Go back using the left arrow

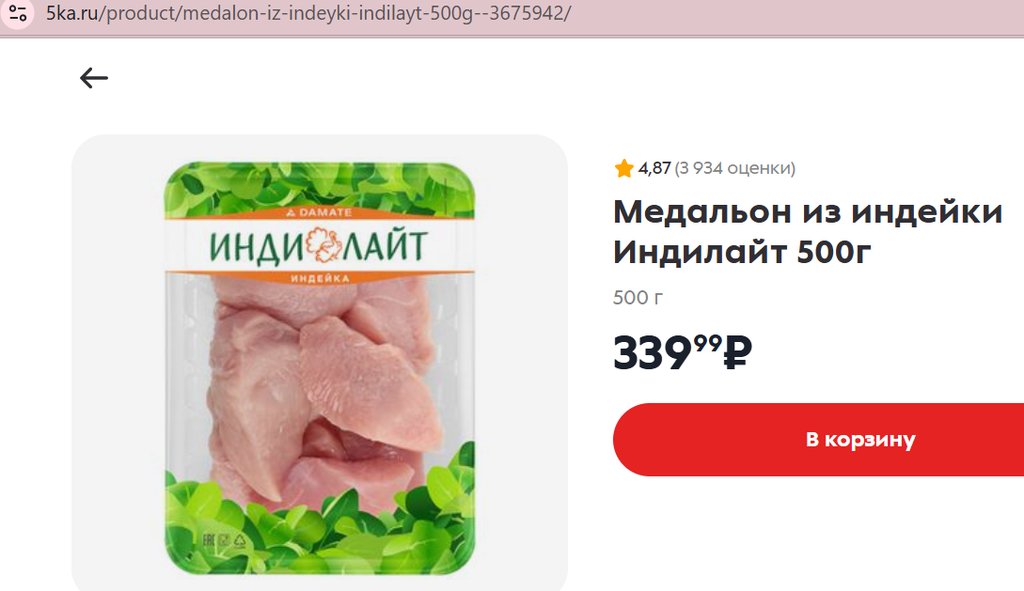(x=93, y=78)
